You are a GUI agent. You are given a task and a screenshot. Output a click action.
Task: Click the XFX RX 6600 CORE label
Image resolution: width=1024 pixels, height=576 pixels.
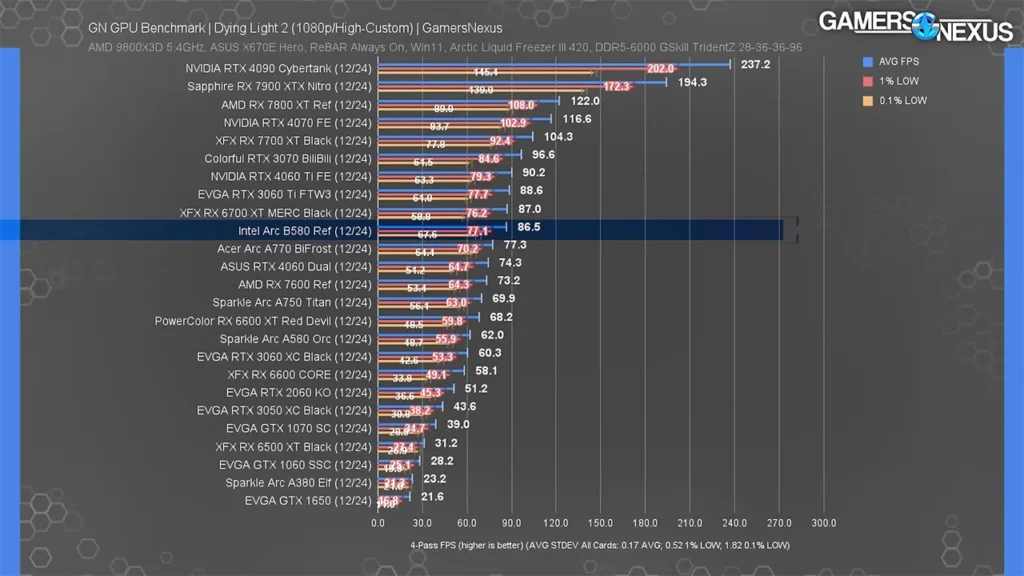[x=300, y=375]
